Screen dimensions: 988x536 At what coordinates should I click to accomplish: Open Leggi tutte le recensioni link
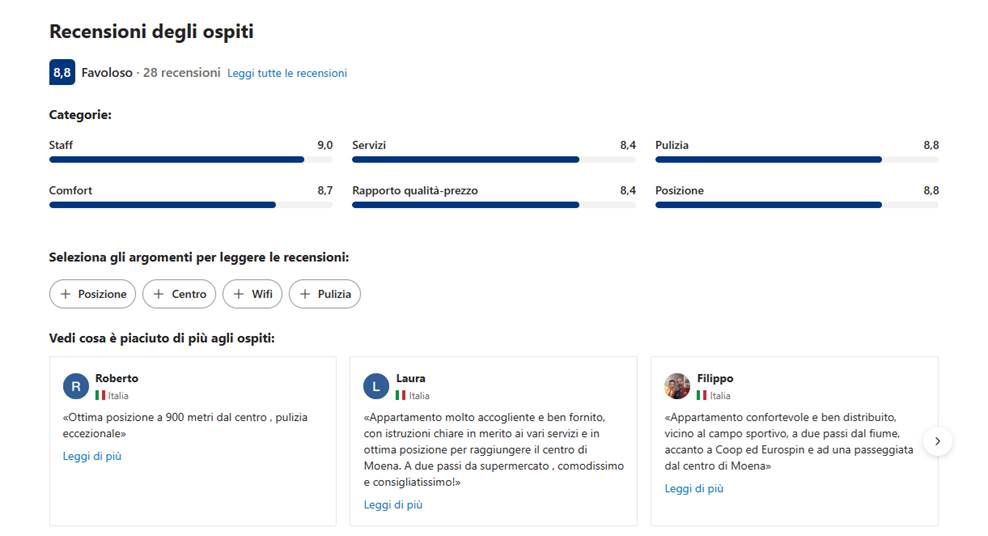click(287, 73)
